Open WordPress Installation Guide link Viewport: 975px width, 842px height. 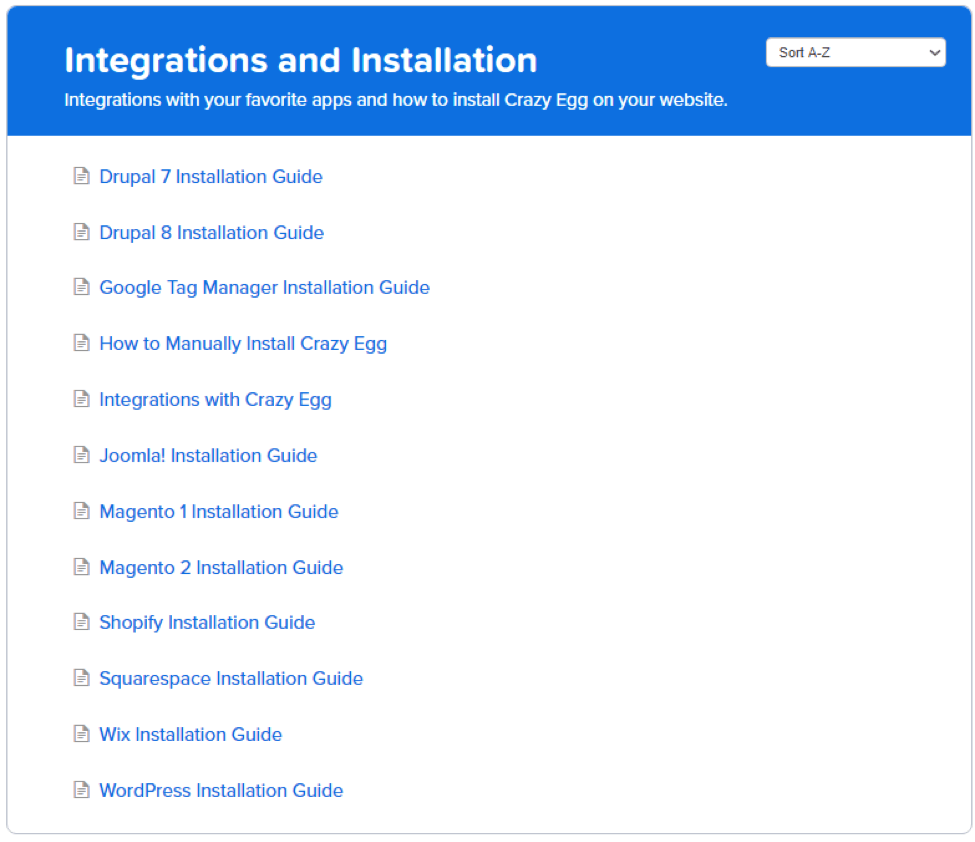click(x=221, y=790)
